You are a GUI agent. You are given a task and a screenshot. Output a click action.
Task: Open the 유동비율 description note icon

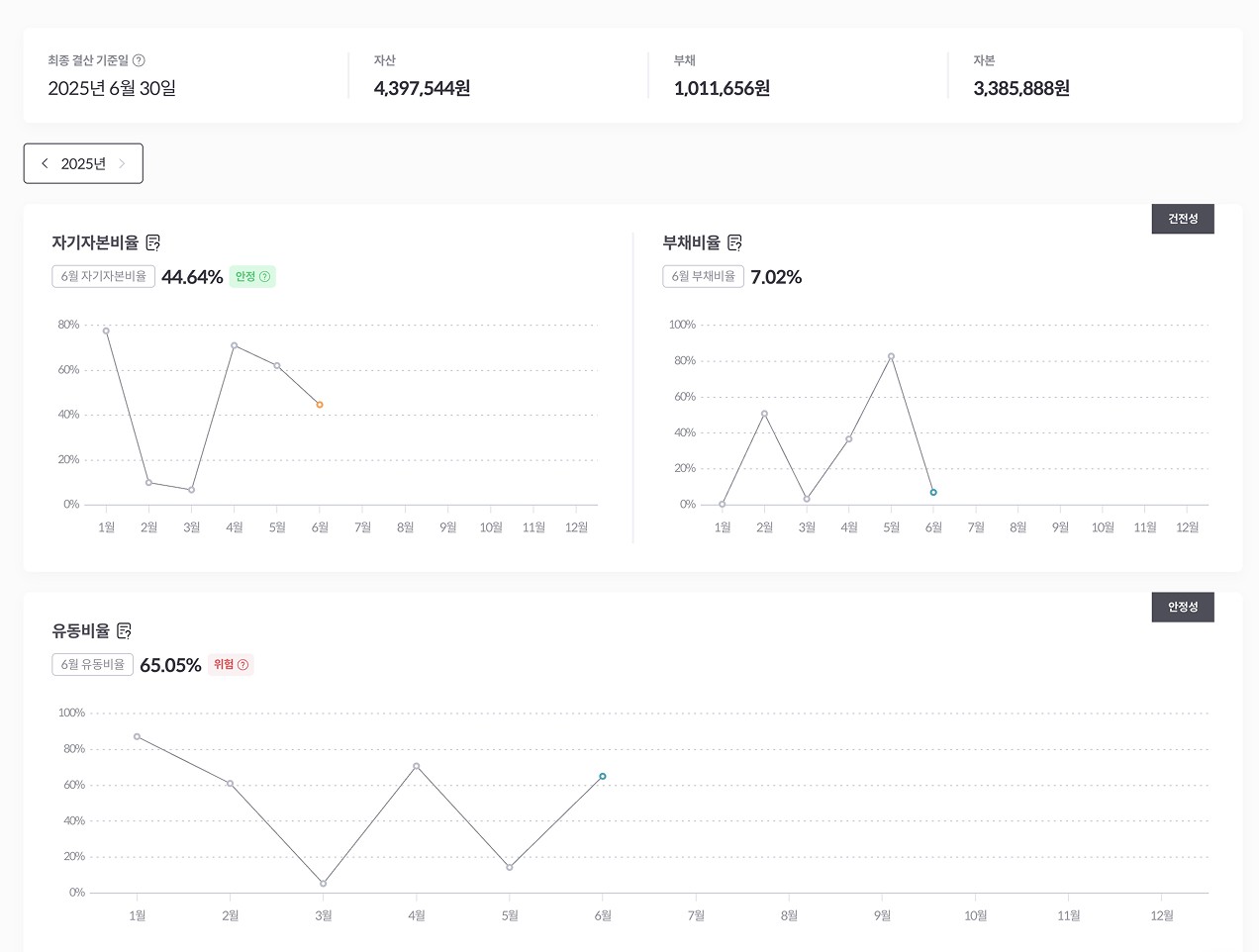click(x=124, y=630)
